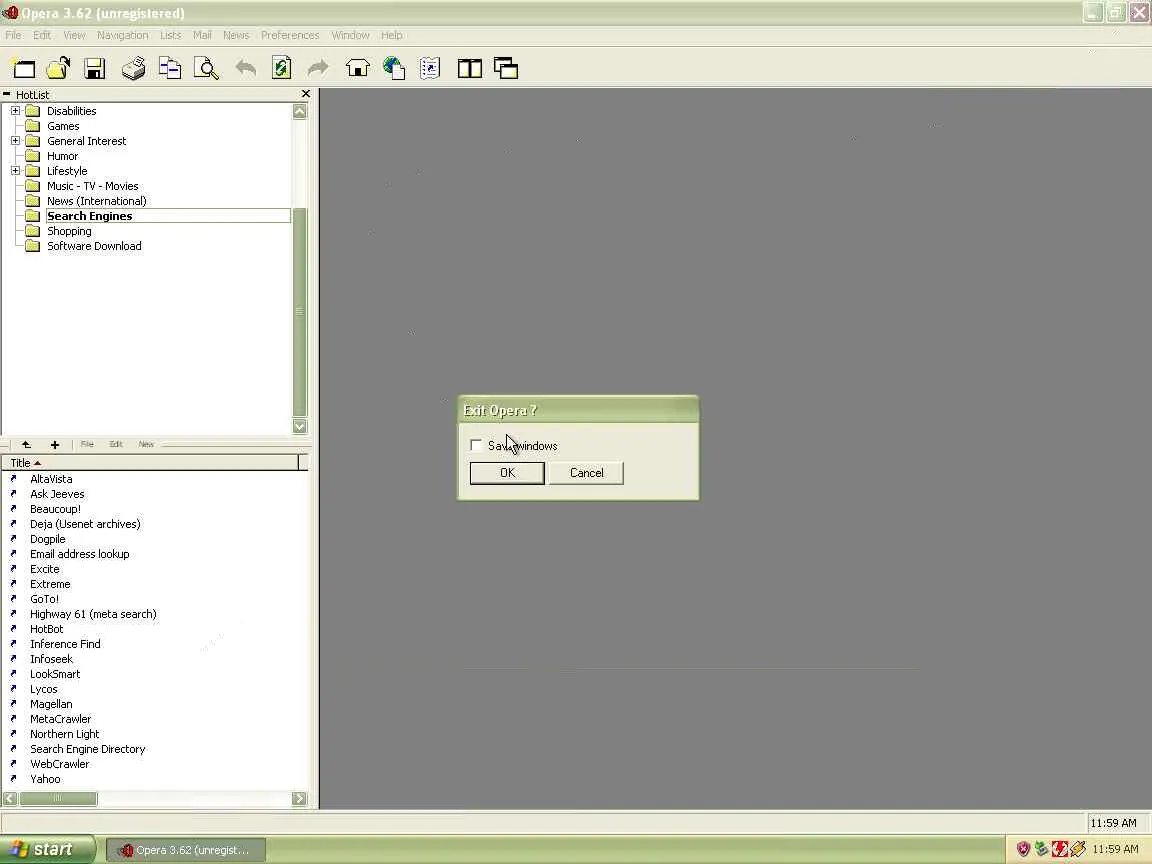Viewport: 1152px width, 864px height.
Task: Click the globe with document toolbar icon
Action: pos(394,68)
